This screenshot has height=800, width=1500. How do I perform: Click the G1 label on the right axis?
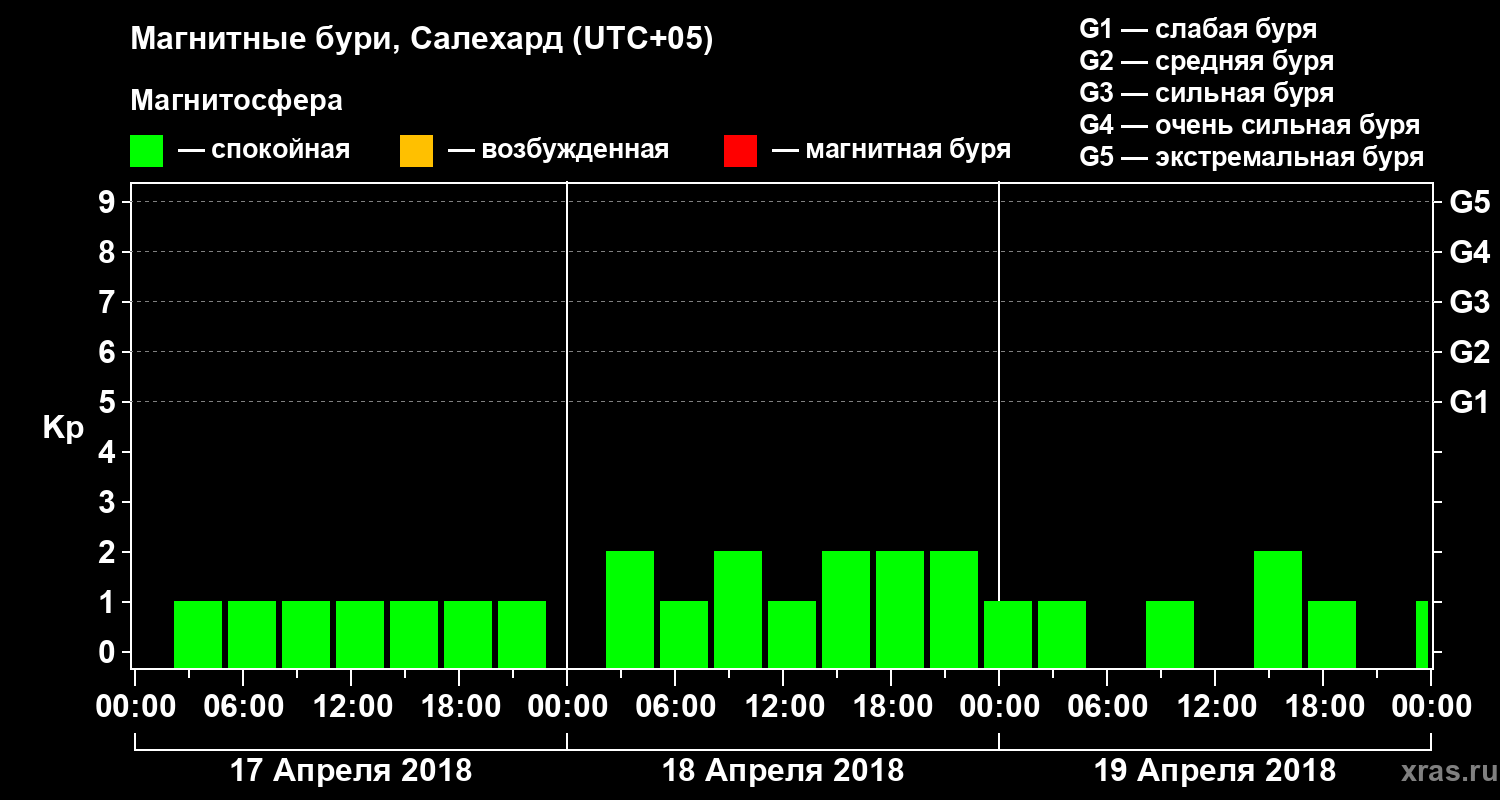tap(1470, 402)
